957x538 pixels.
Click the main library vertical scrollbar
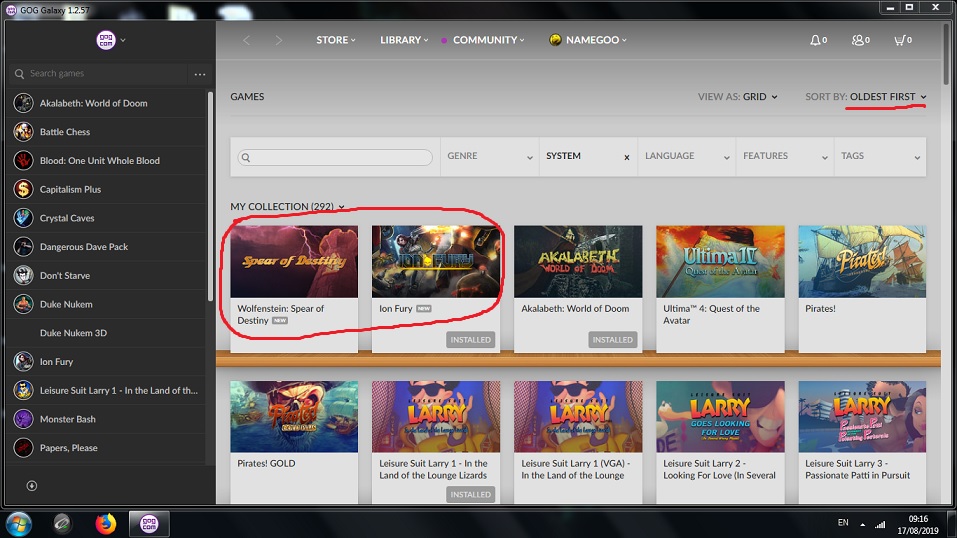(x=947, y=53)
